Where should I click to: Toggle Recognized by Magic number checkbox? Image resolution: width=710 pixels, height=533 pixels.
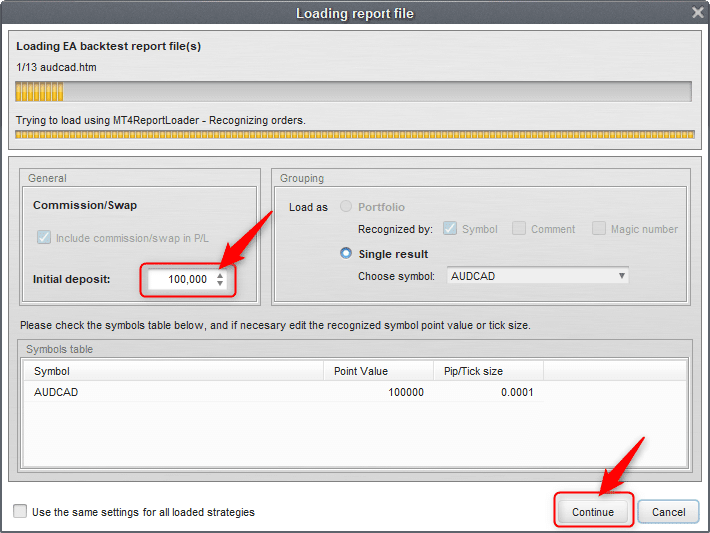click(x=599, y=228)
